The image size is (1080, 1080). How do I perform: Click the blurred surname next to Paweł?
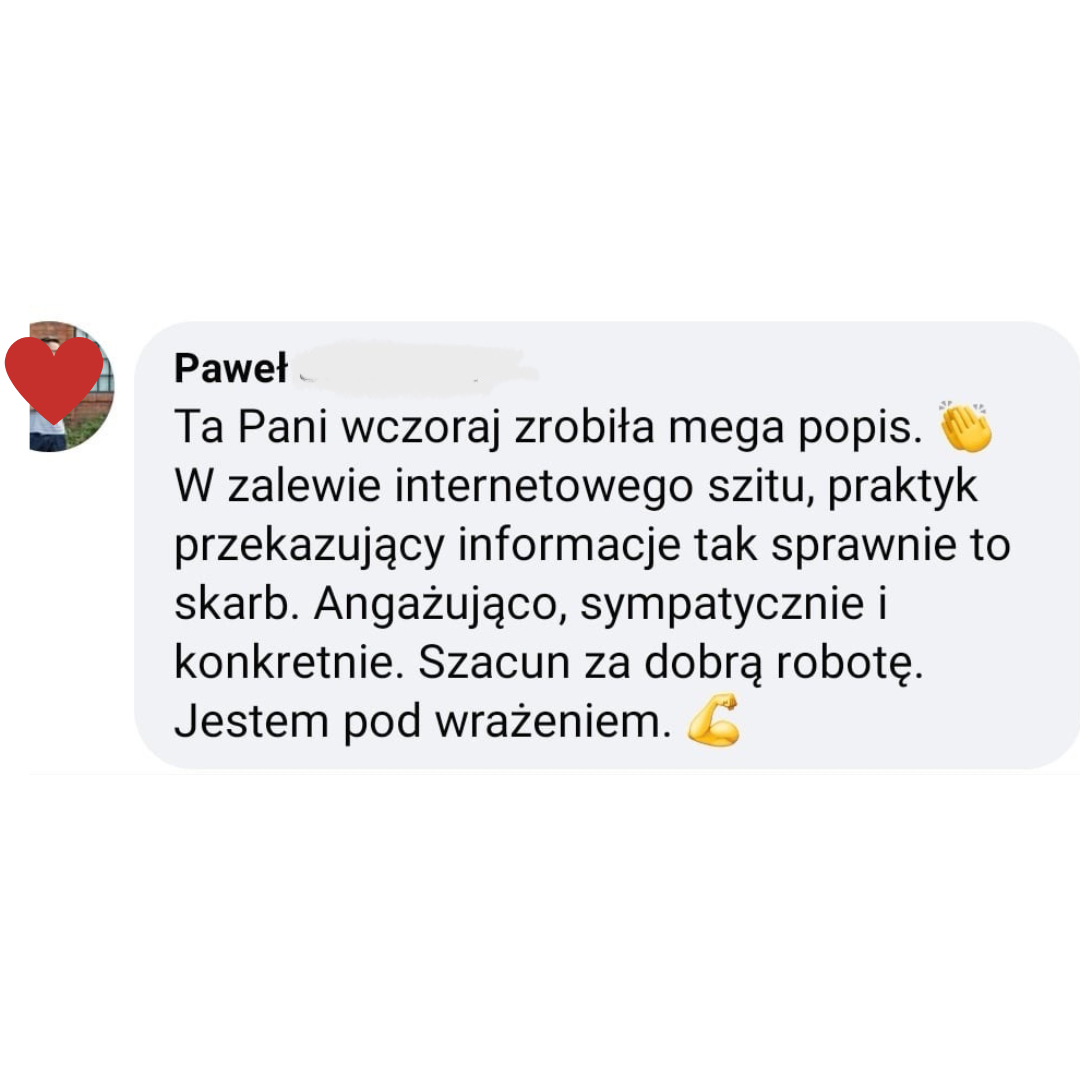click(x=415, y=368)
